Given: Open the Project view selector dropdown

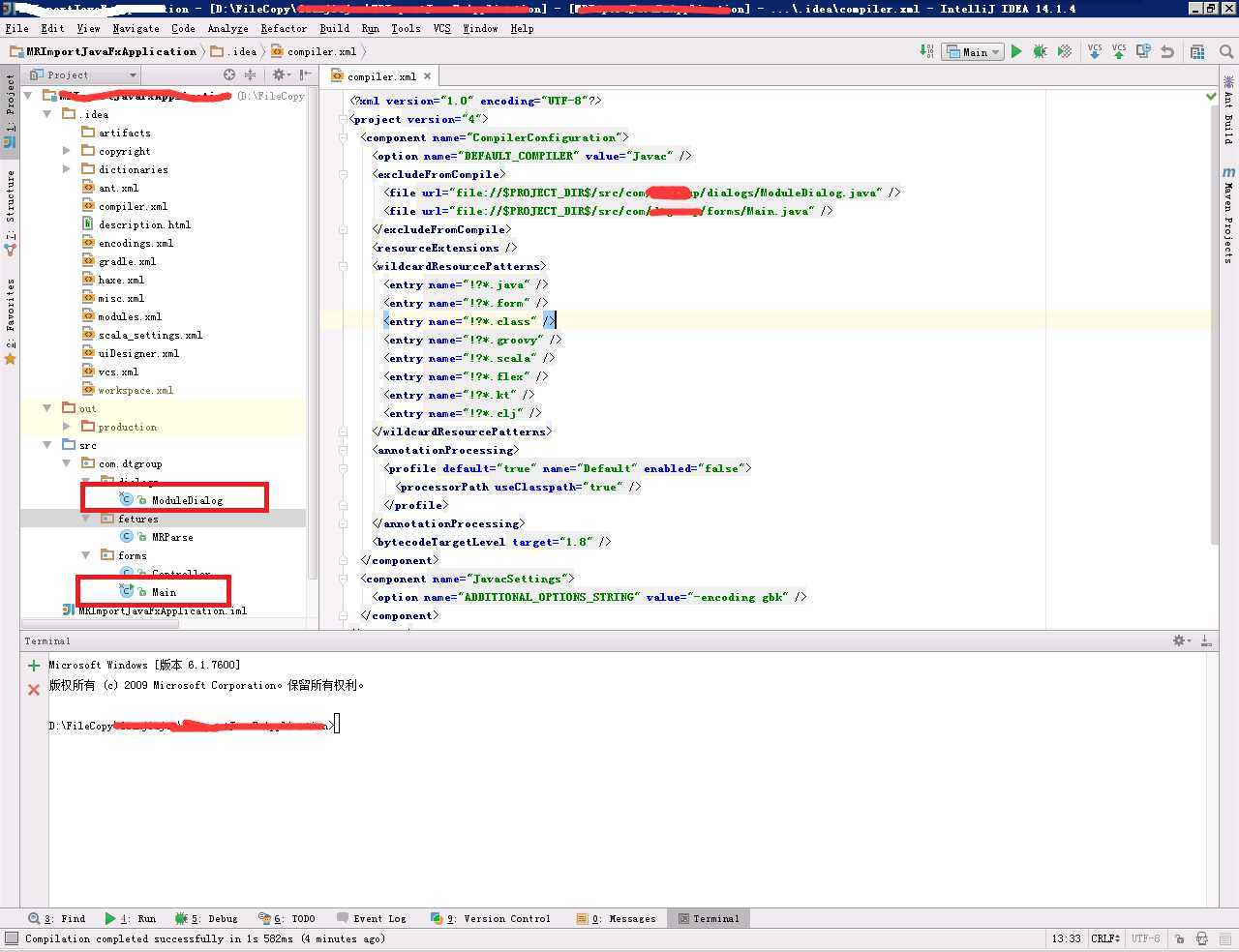Looking at the screenshot, I should point(83,74).
